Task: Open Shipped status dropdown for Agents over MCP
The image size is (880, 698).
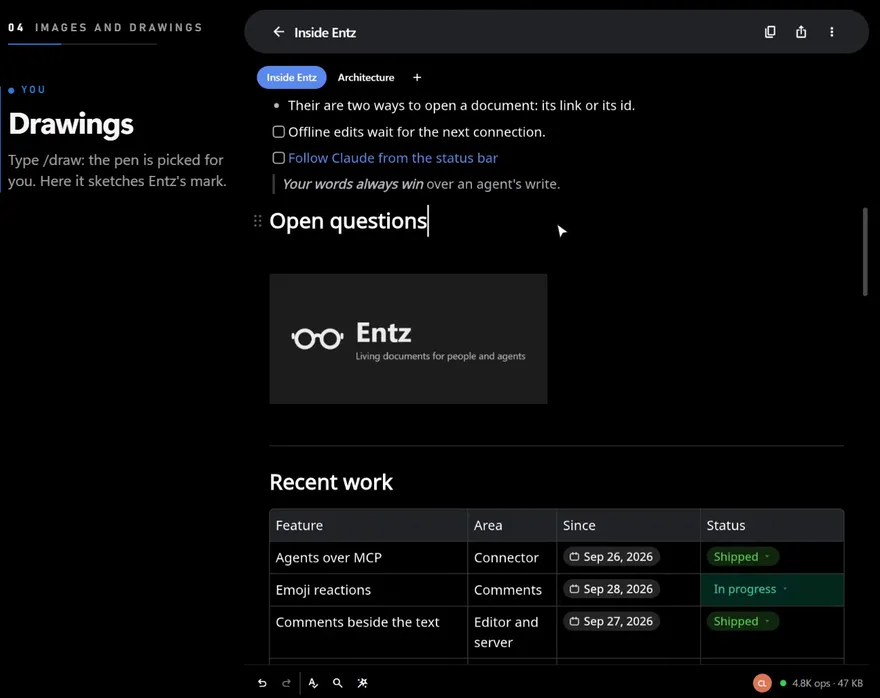Action: (x=742, y=557)
